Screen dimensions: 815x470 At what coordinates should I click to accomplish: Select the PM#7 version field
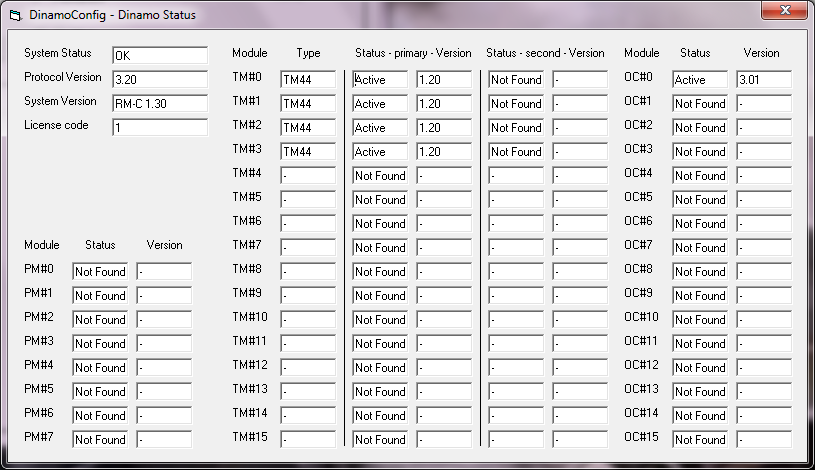164,440
